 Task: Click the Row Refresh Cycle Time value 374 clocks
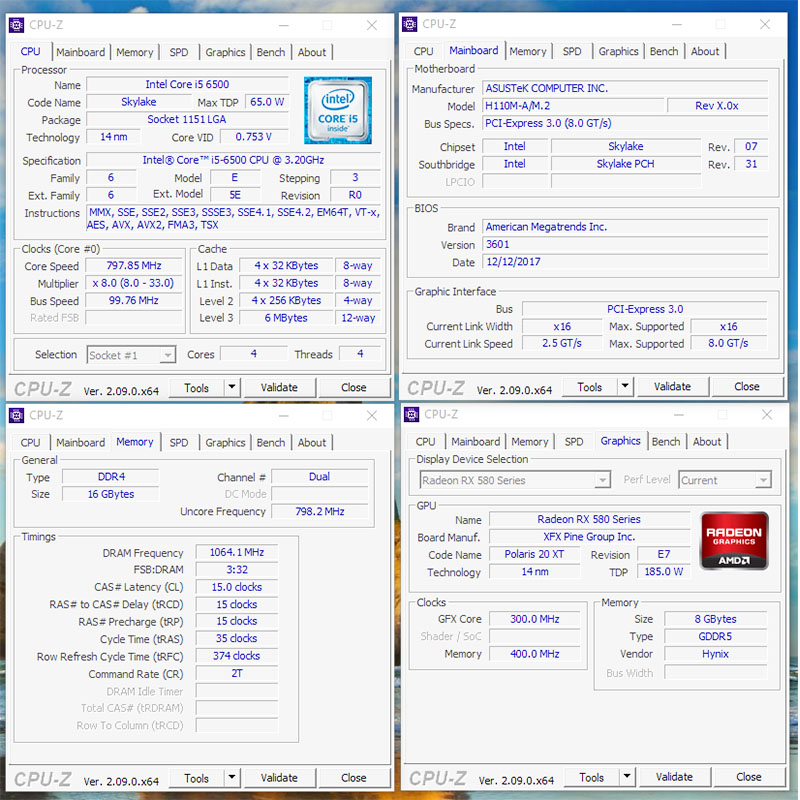tap(237, 656)
